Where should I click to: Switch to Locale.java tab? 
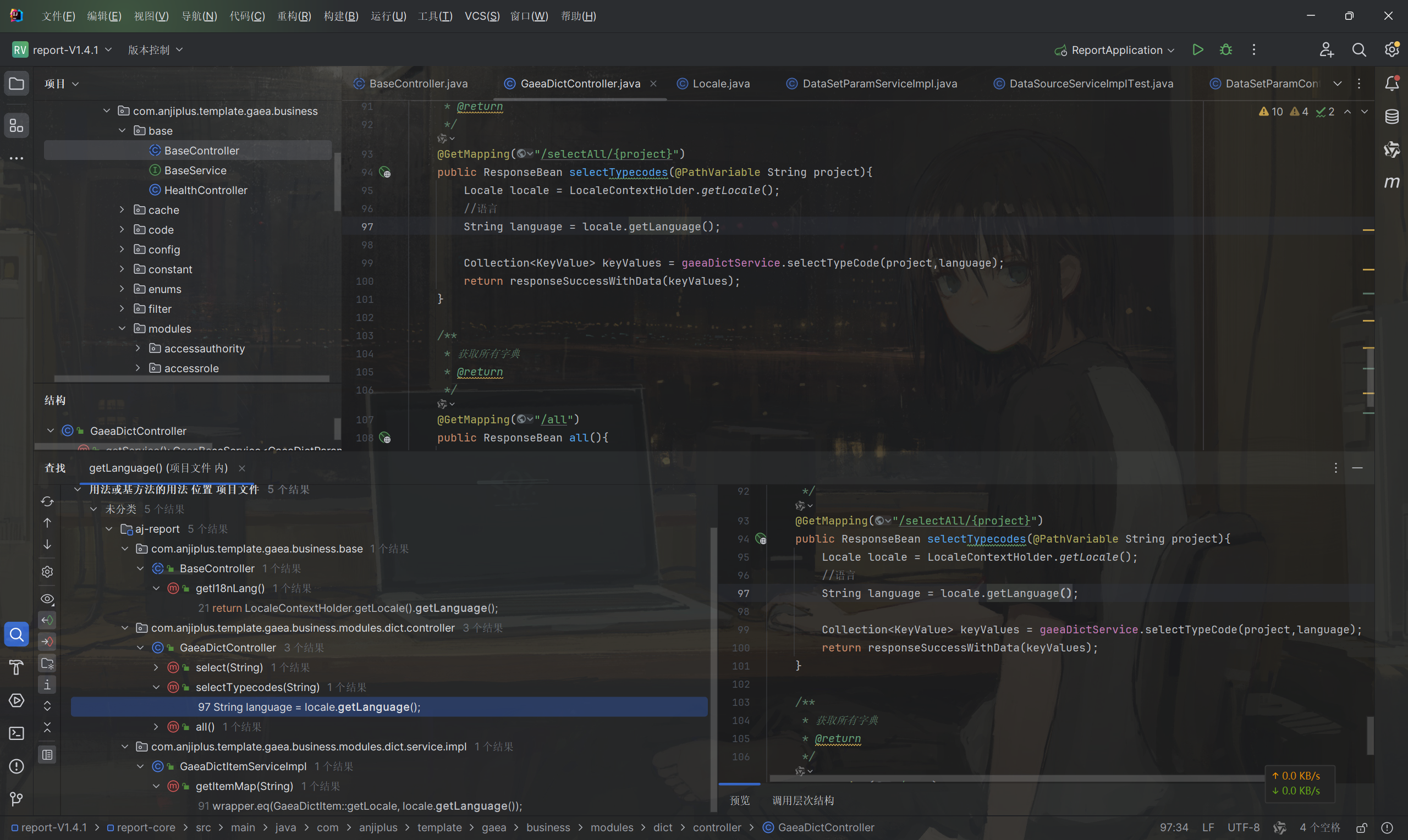pyautogui.click(x=713, y=84)
